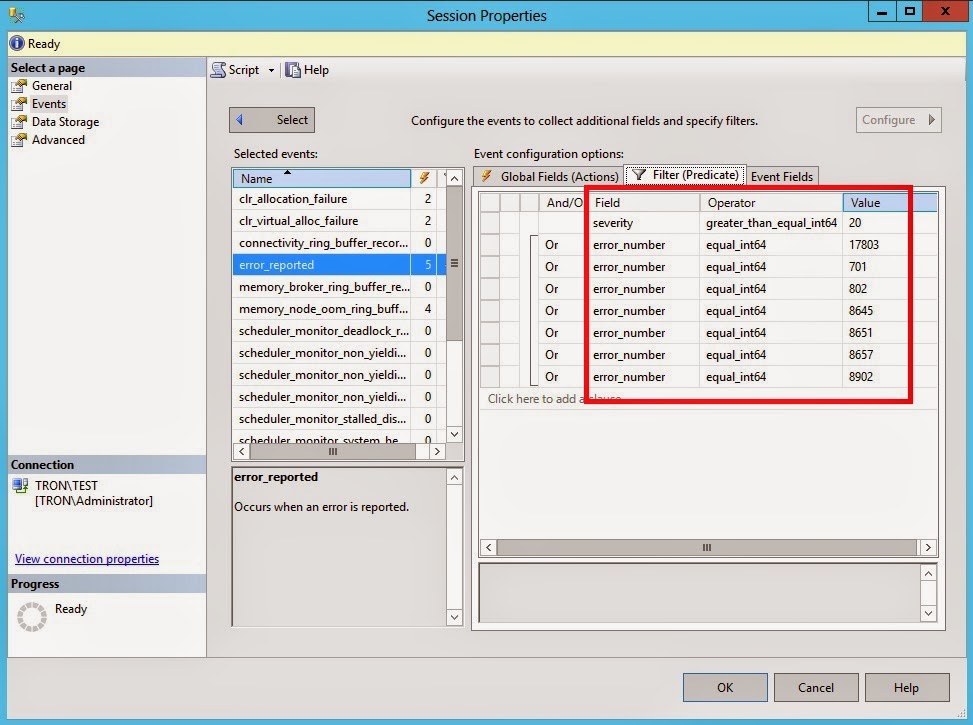973x725 pixels.
Task: Sort events by Name column header
Action: click(x=321, y=178)
